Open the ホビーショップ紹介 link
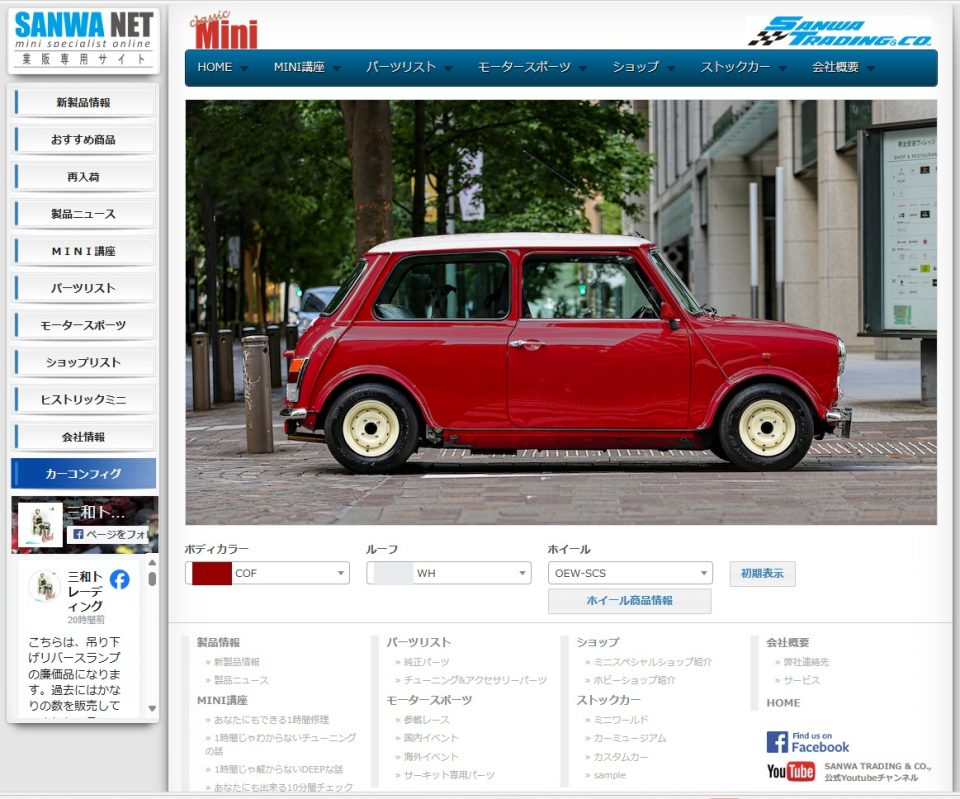 click(634, 680)
